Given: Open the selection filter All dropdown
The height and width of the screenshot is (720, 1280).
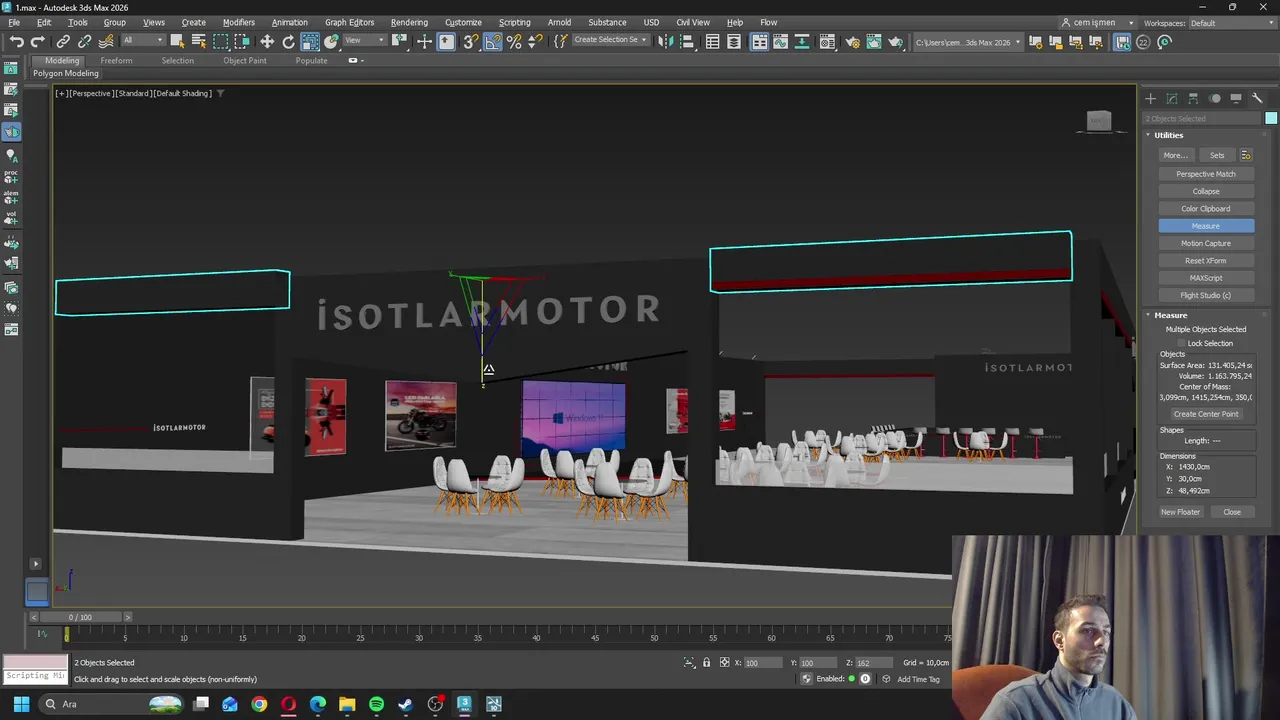Looking at the screenshot, I should (143, 41).
